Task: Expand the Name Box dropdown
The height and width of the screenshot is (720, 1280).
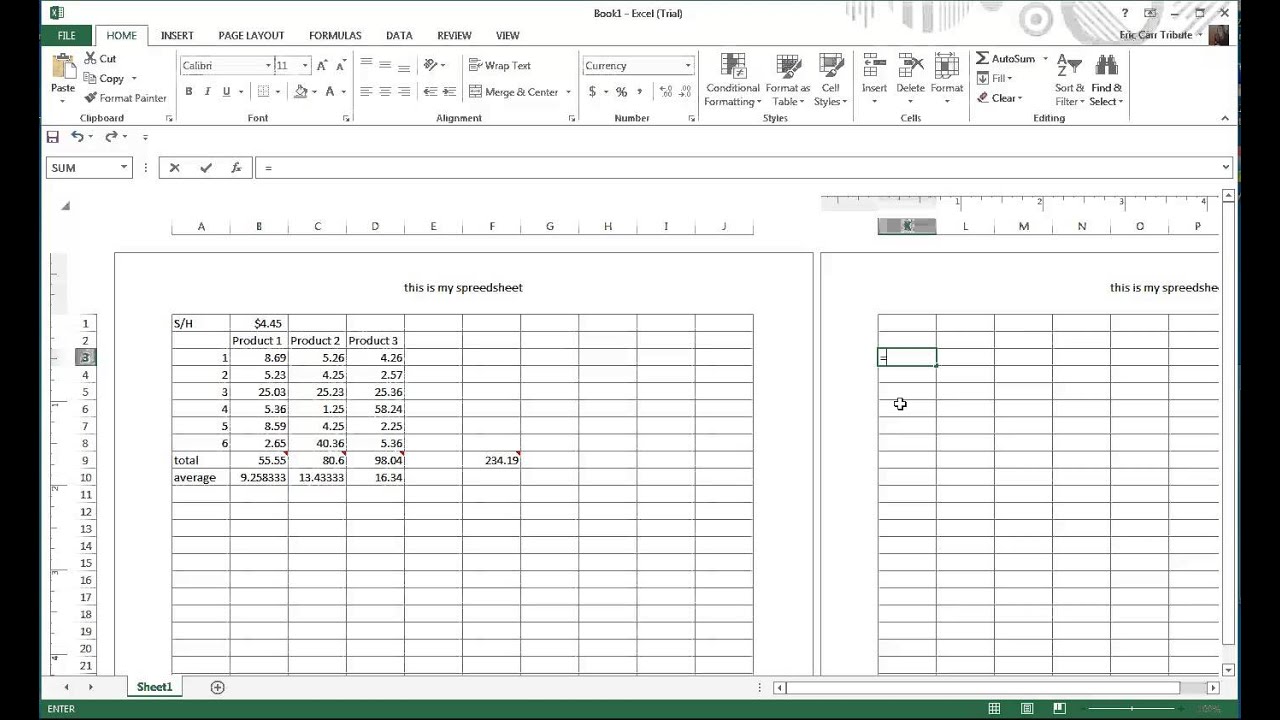Action: (x=122, y=167)
